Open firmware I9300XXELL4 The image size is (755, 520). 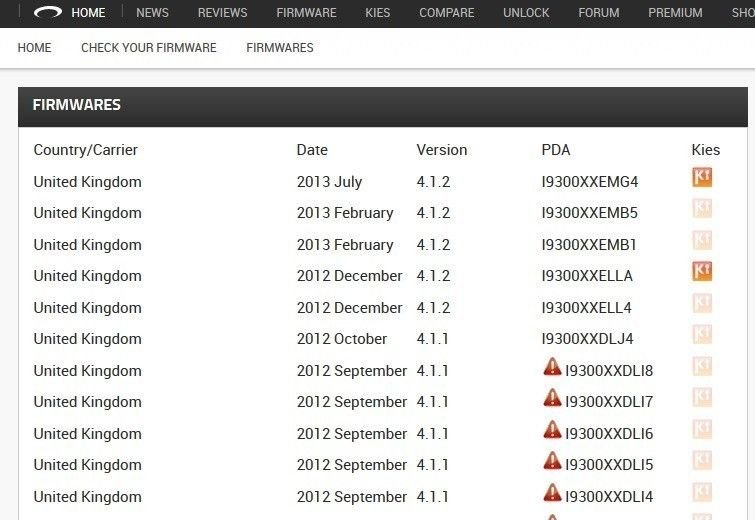[x=586, y=308]
